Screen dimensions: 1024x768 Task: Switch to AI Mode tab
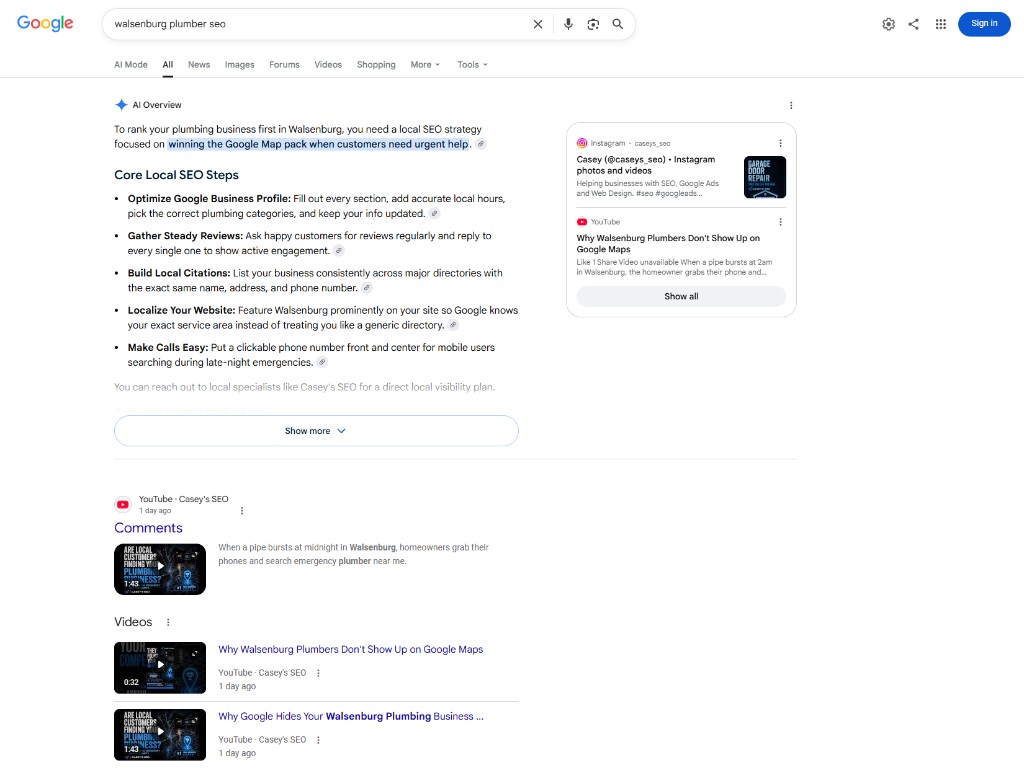(131, 65)
